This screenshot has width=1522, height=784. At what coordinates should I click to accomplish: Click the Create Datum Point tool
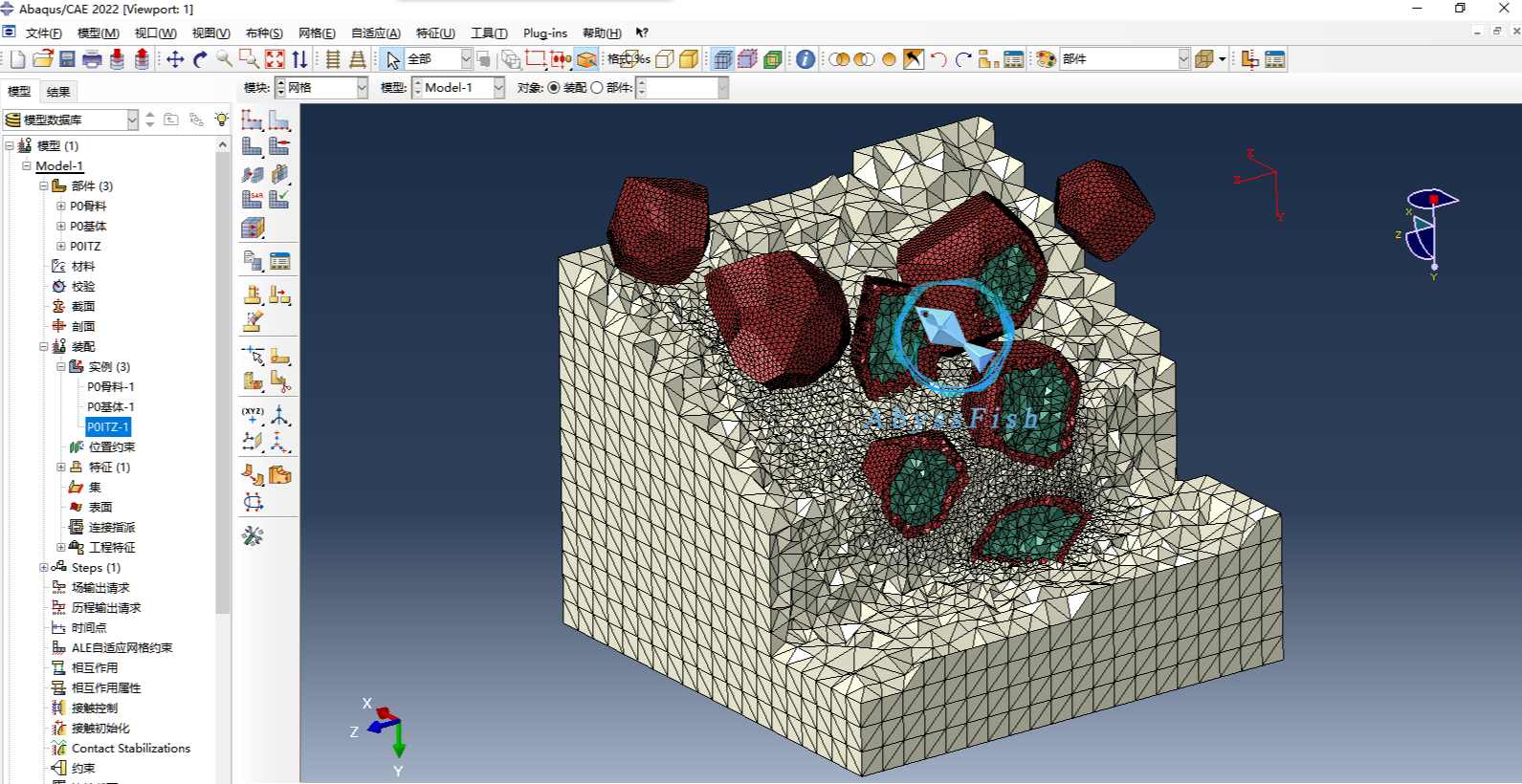pyautogui.click(x=253, y=415)
